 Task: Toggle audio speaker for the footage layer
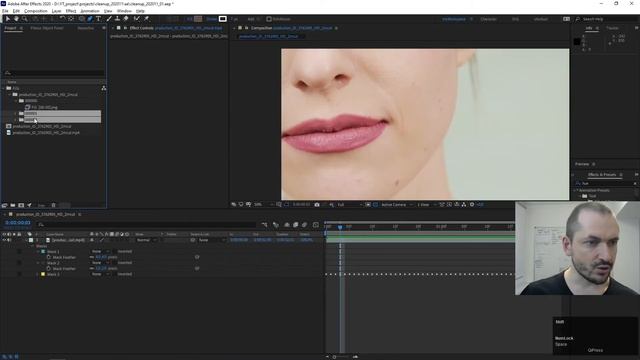[x=9, y=240]
